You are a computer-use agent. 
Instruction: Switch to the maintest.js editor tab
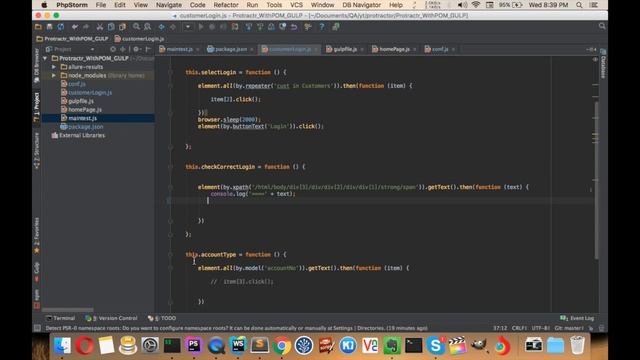point(180,49)
